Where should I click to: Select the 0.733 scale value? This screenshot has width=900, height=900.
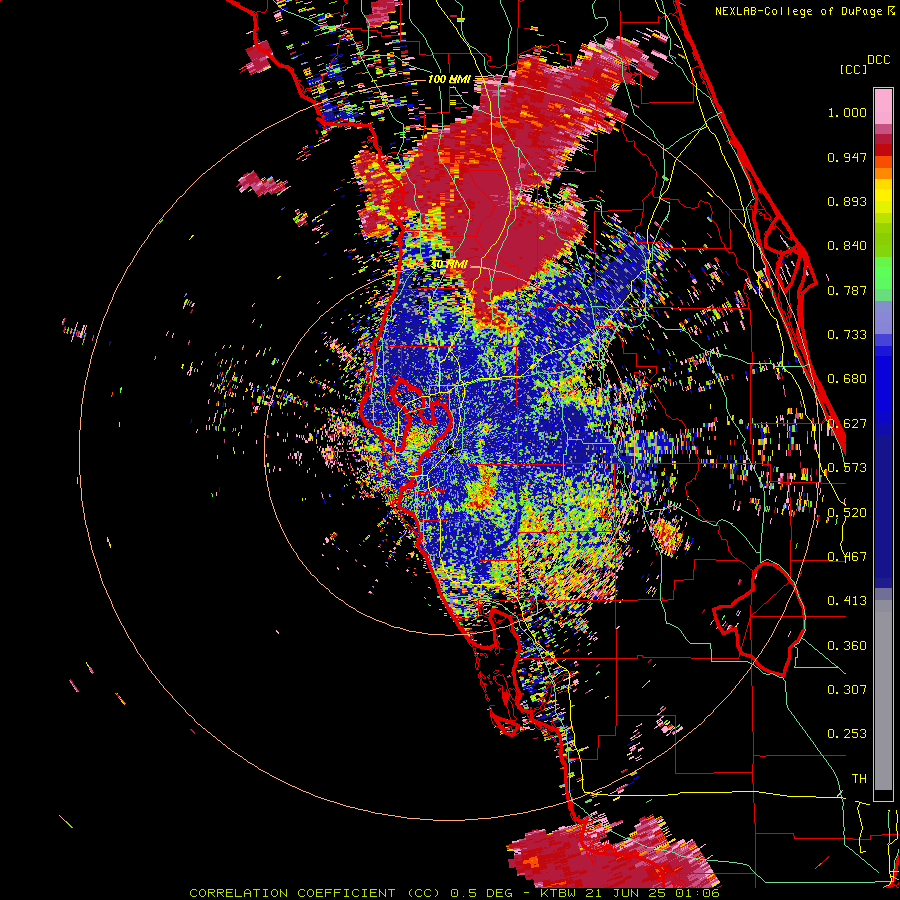pyautogui.click(x=847, y=335)
